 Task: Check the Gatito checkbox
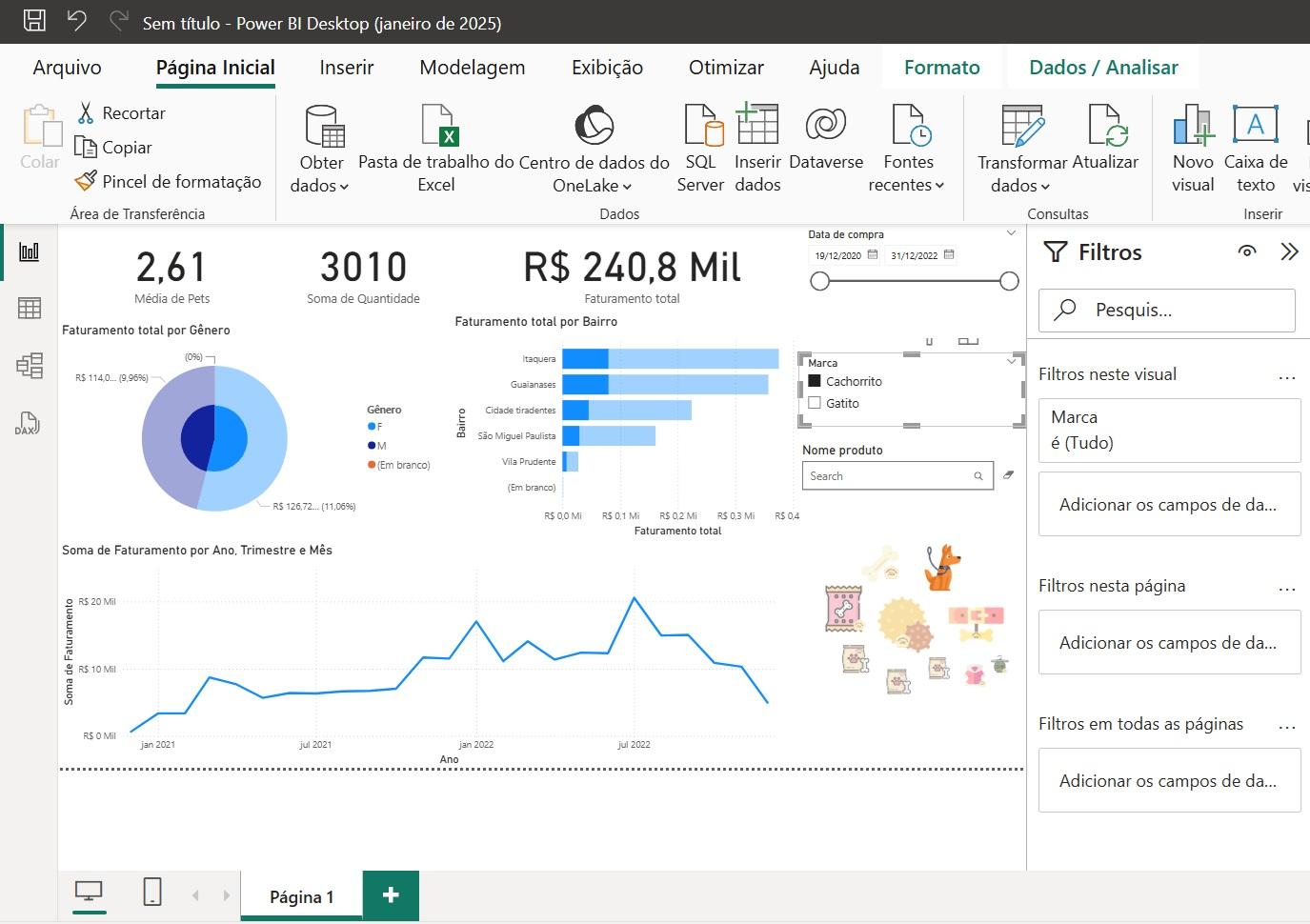[815, 403]
